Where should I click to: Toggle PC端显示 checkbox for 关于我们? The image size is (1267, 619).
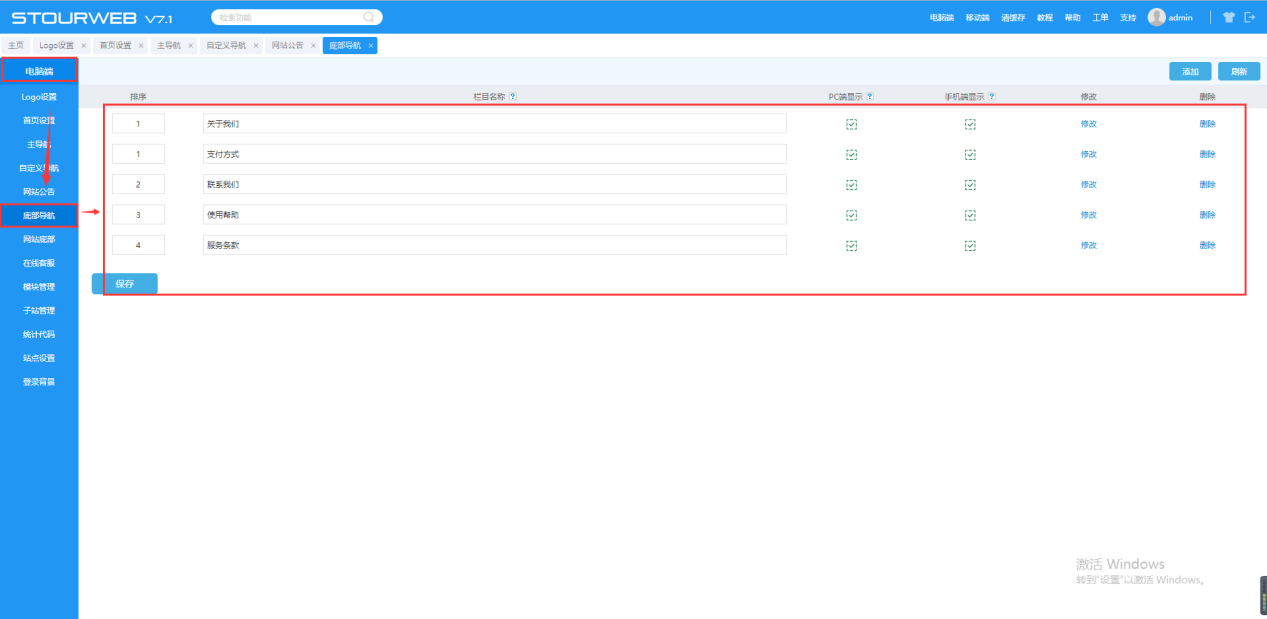coord(851,124)
